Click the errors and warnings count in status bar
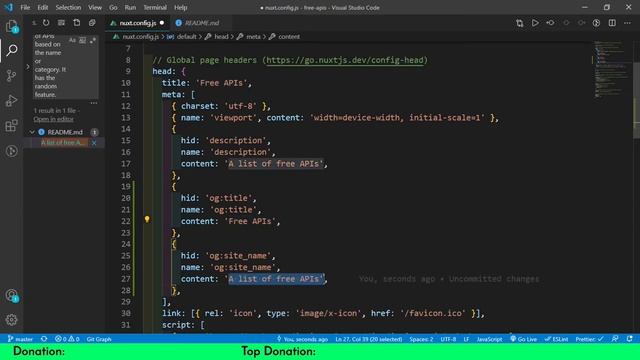Screen dimensions: 640x360 pos(67,339)
